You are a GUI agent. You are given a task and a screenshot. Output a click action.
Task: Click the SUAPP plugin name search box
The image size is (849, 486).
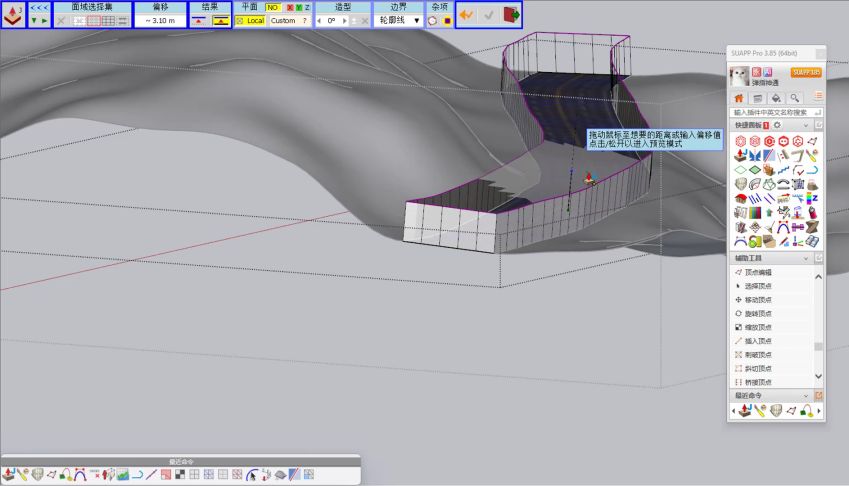click(x=775, y=112)
